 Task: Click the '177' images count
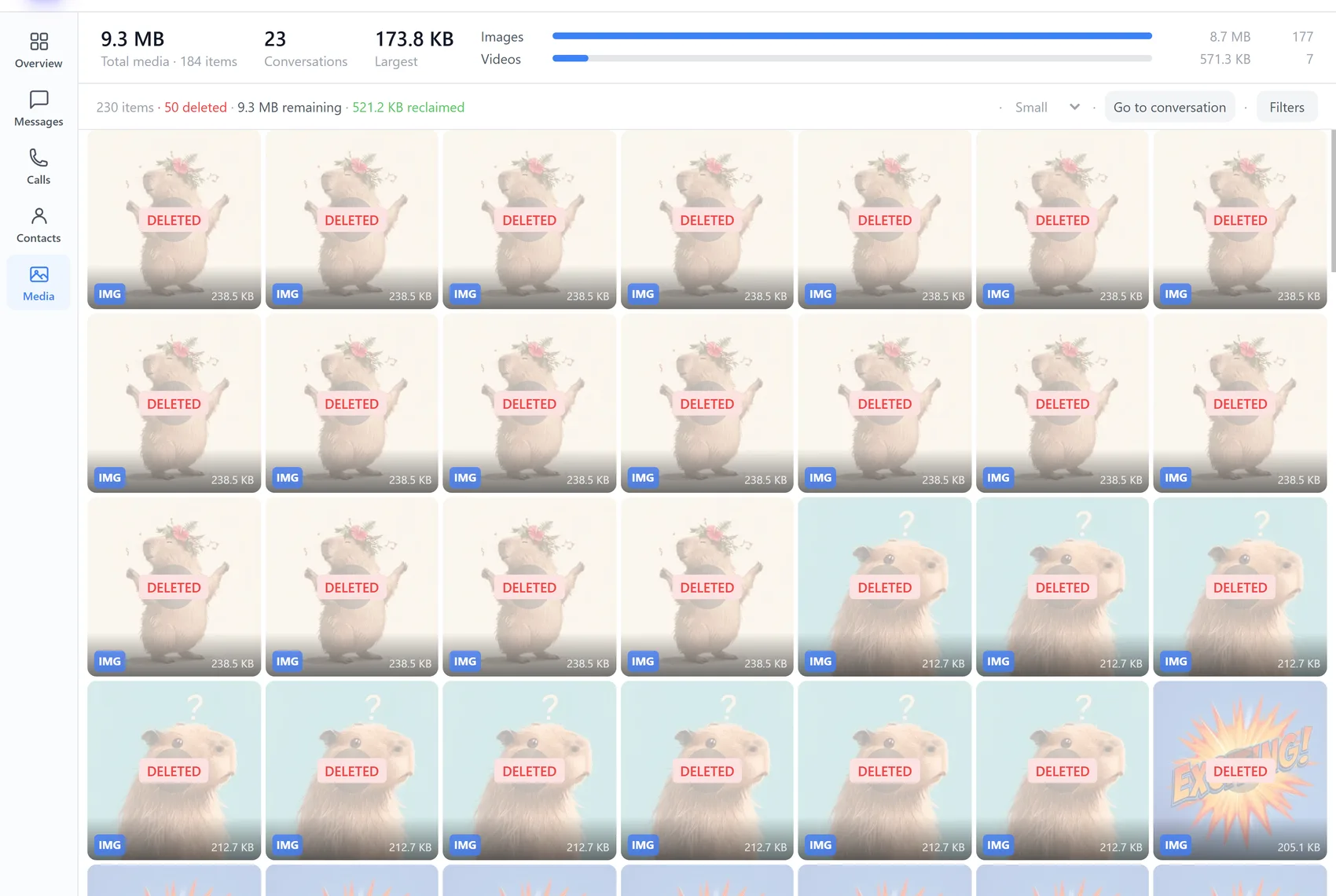(x=1302, y=36)
